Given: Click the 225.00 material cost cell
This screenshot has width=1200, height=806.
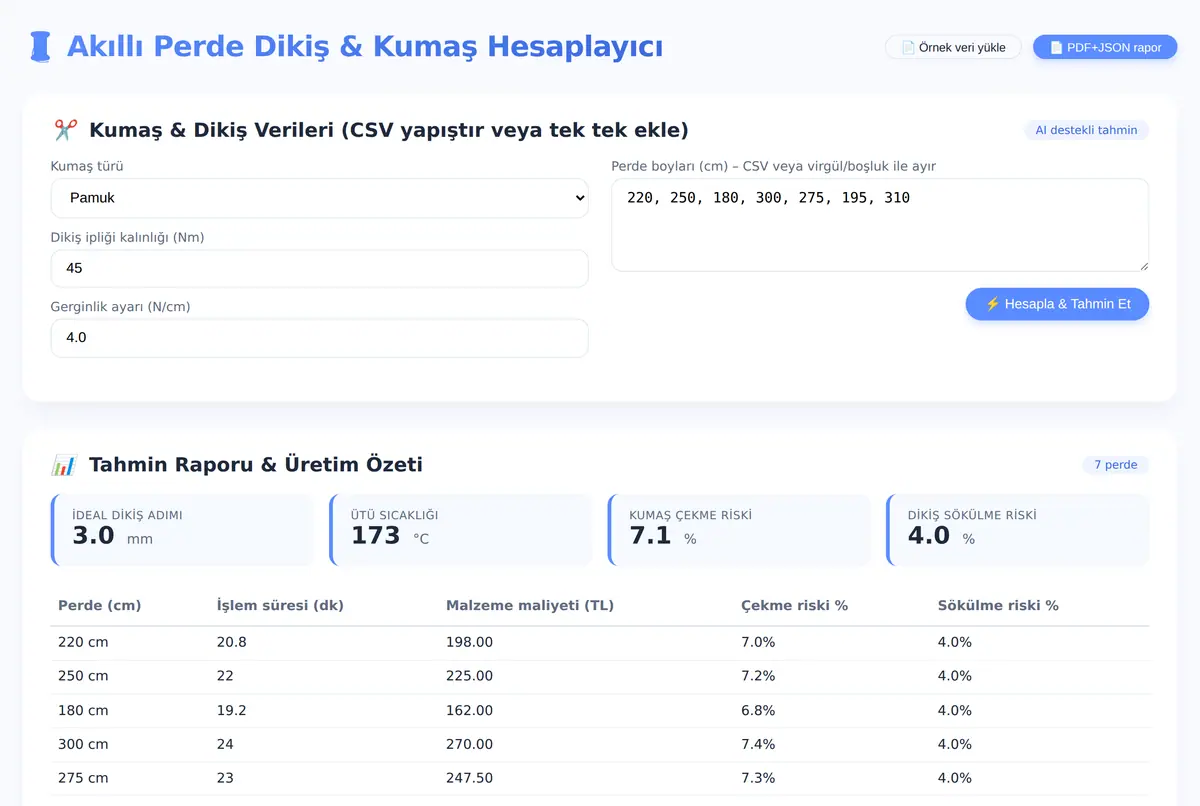Looking at the screenshot, I should pyautogui.click(x=469, y=676).
